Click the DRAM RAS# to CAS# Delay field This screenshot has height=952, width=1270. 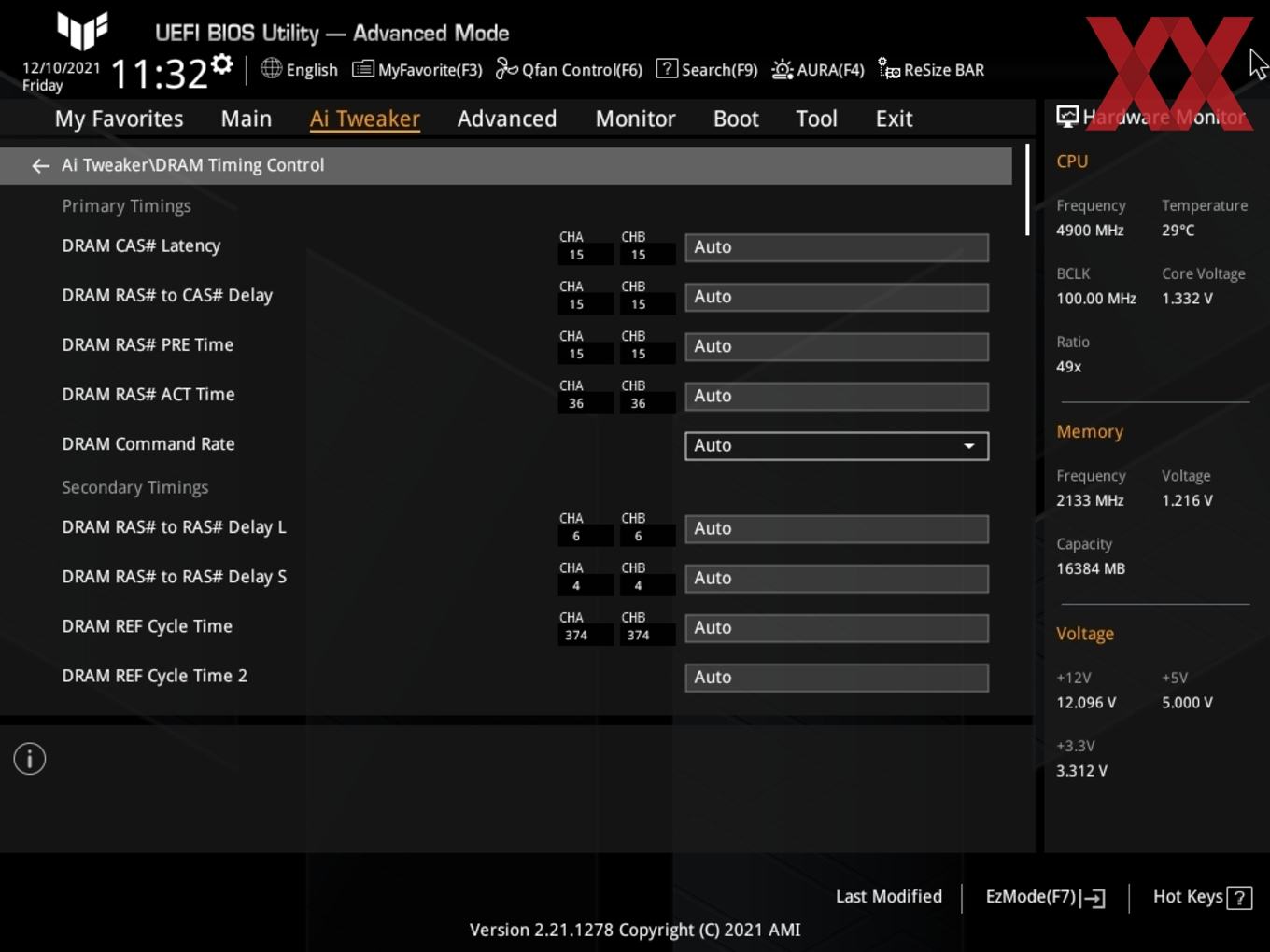[837, 297]
